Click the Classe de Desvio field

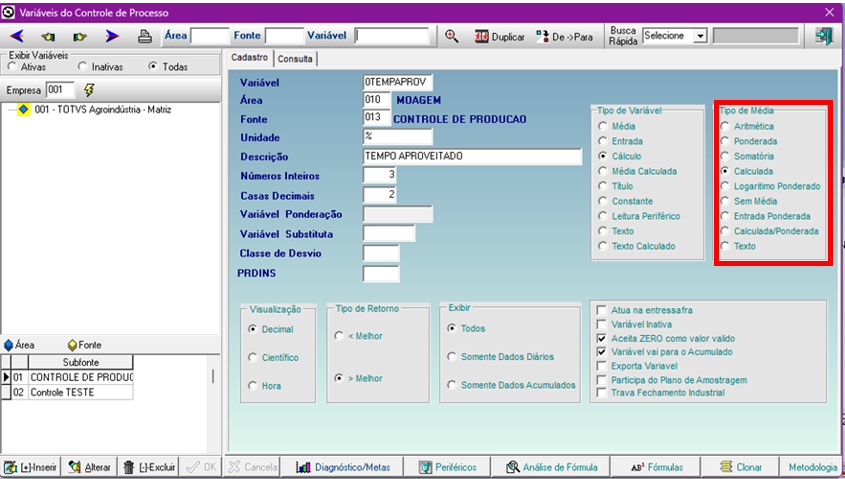(381, 253)
